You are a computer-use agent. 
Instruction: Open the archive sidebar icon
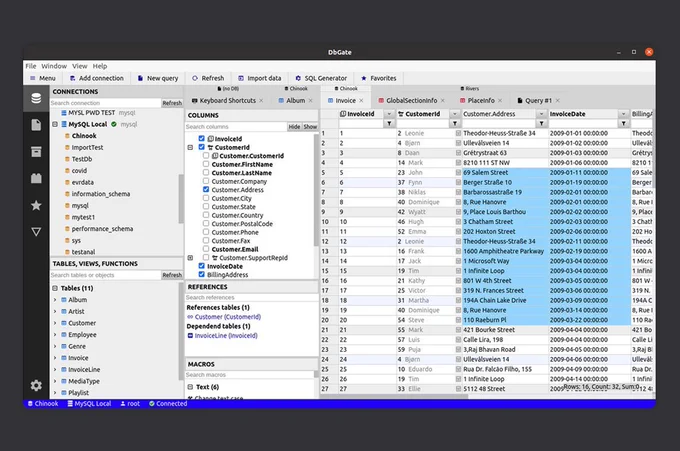[x=36, y=151]
